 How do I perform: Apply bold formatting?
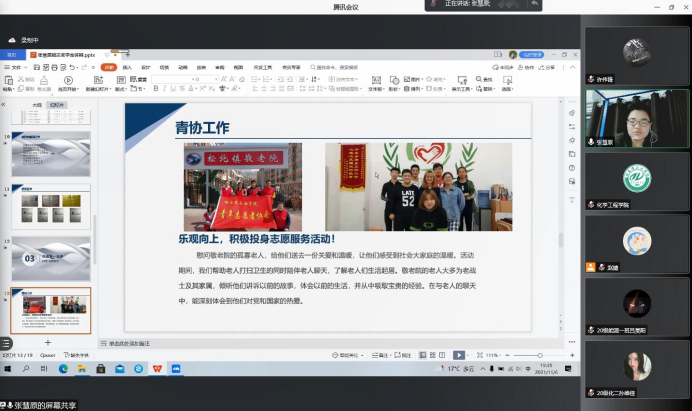(x=155, y=89)
